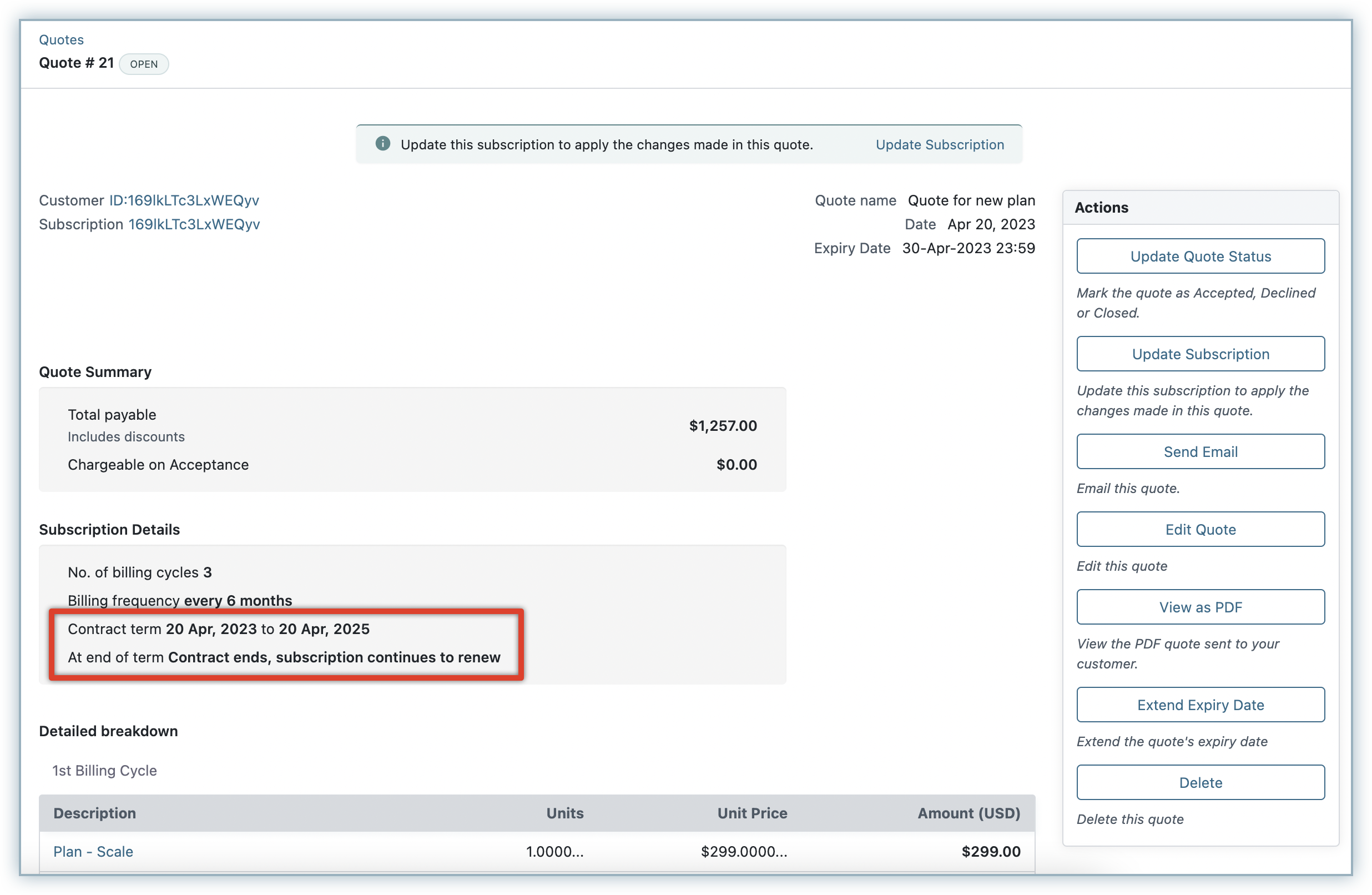Click the Edit Quote button

[x=1200, y=529]
